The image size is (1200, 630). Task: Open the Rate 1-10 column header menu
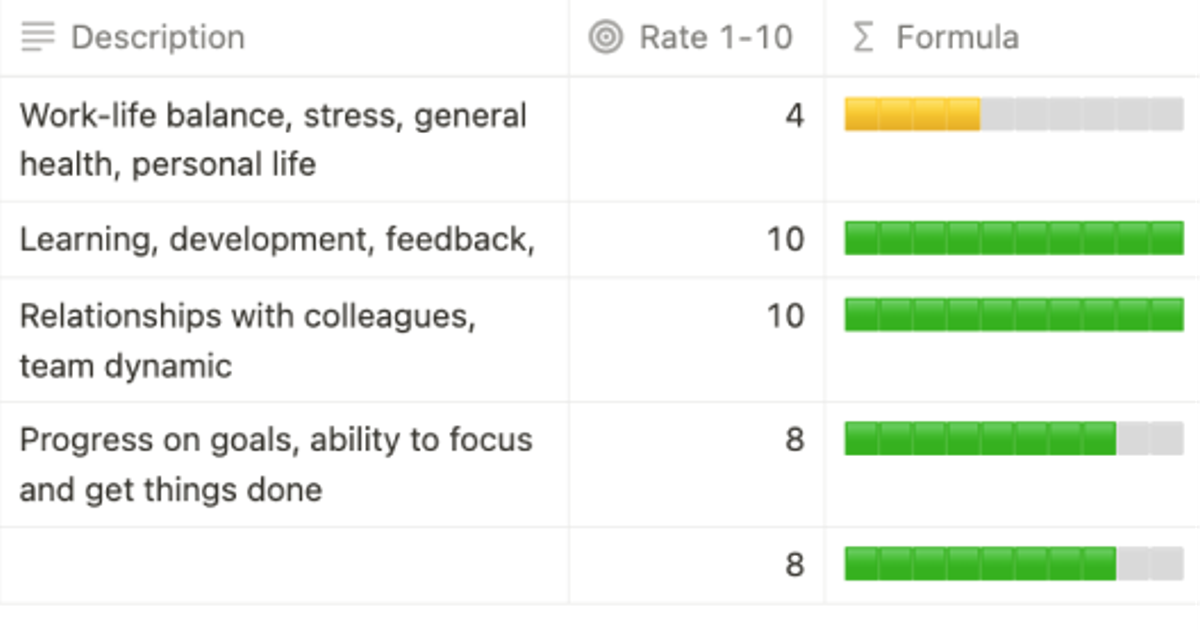(x=715, y=38)
